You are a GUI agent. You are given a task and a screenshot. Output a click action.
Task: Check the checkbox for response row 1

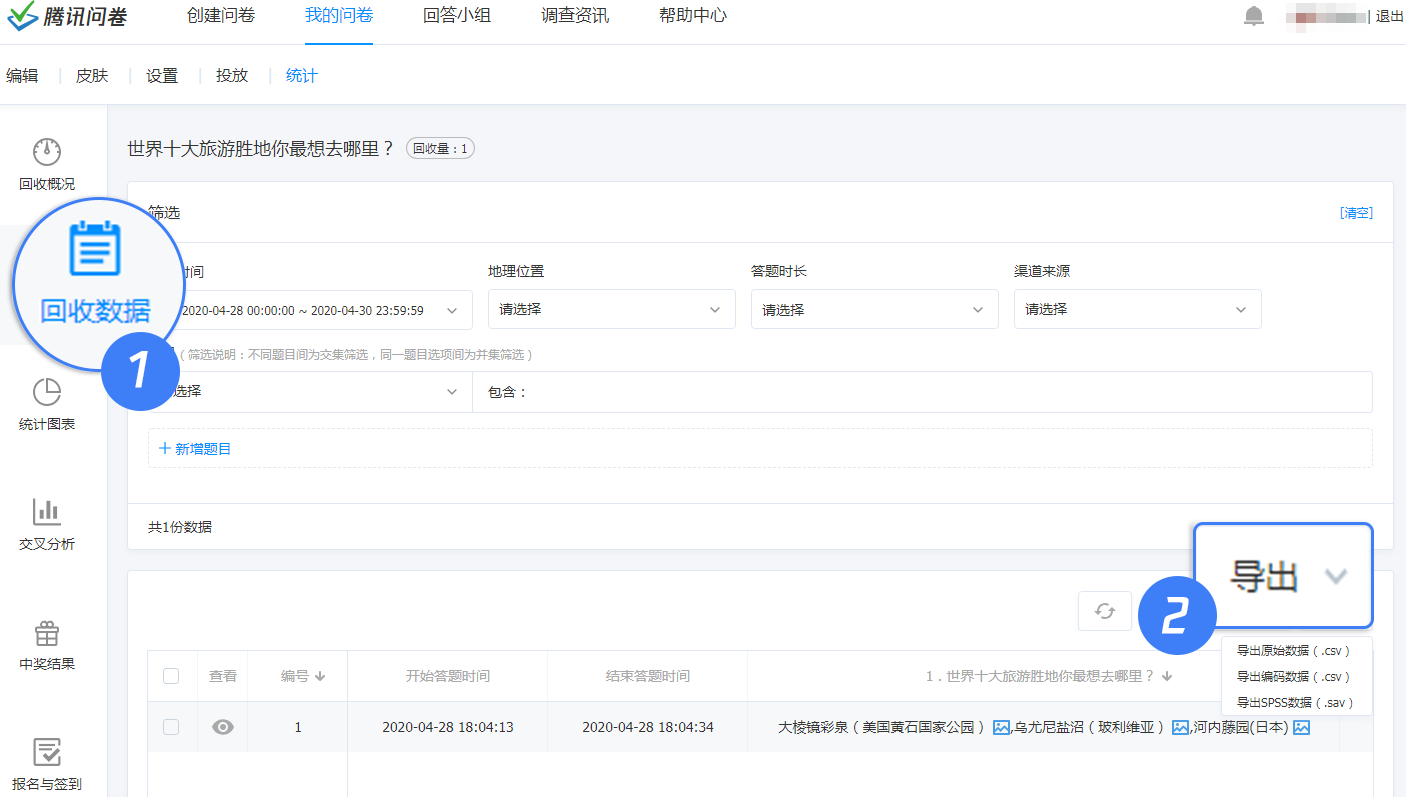(x=171, y=727)
